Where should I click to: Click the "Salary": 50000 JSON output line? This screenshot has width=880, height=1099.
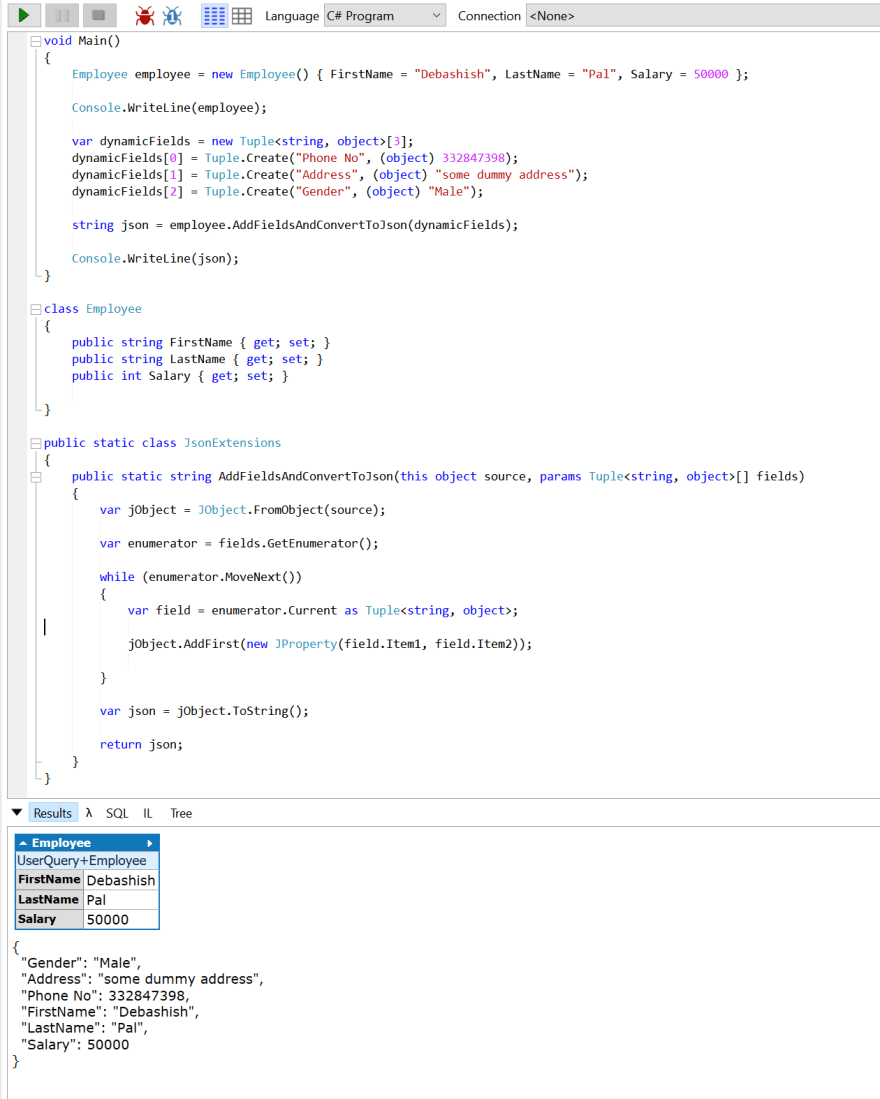75,1045
